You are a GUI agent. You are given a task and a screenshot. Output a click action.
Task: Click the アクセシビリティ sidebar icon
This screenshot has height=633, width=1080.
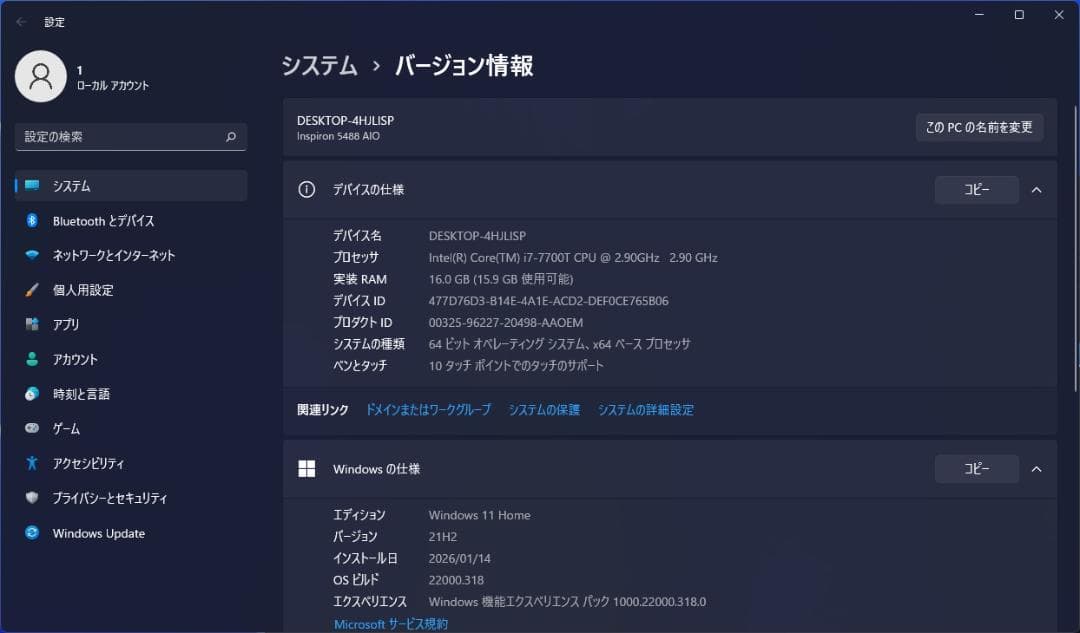pyautogui.click(x=31, y=463)
